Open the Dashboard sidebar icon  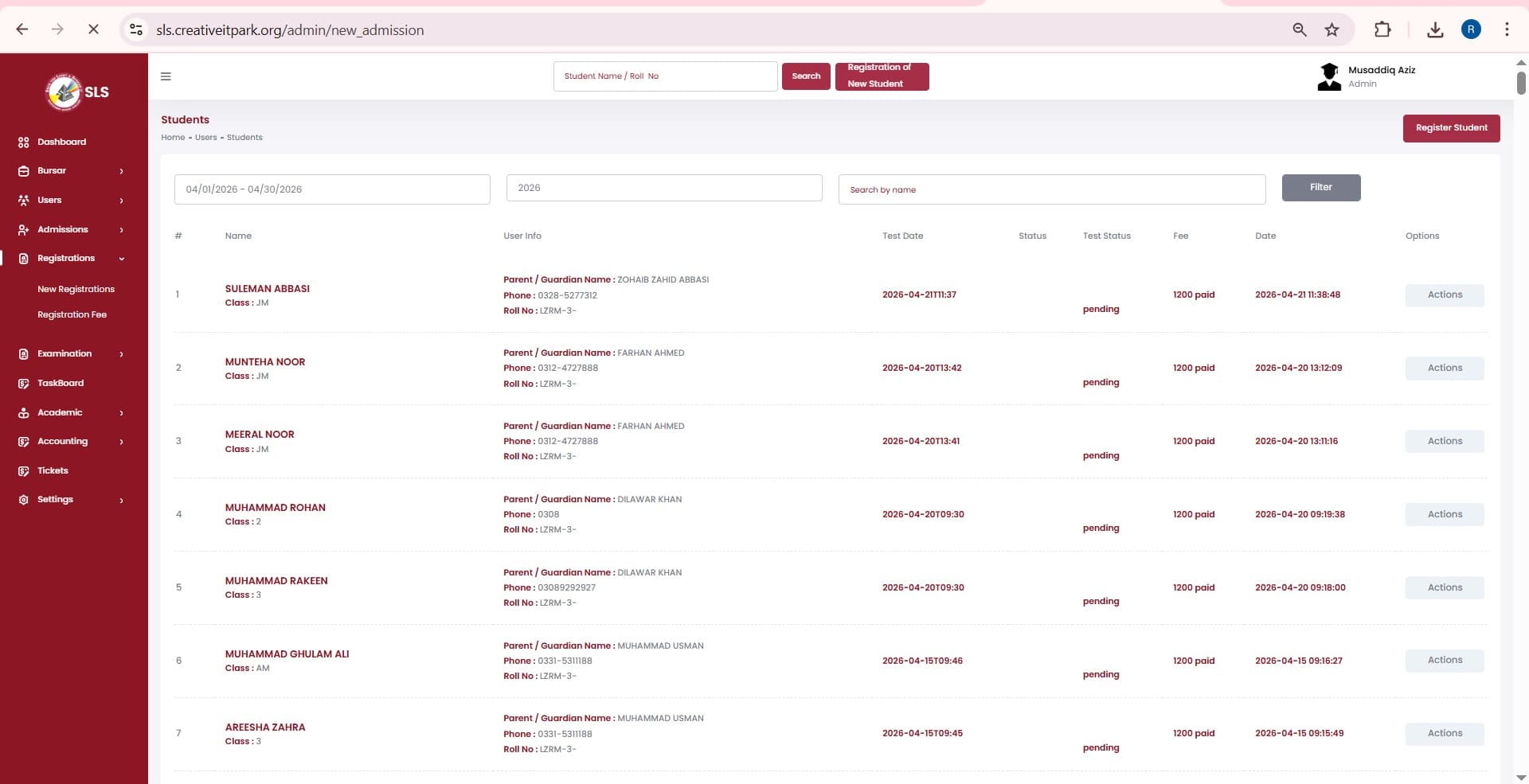(23, 142)
